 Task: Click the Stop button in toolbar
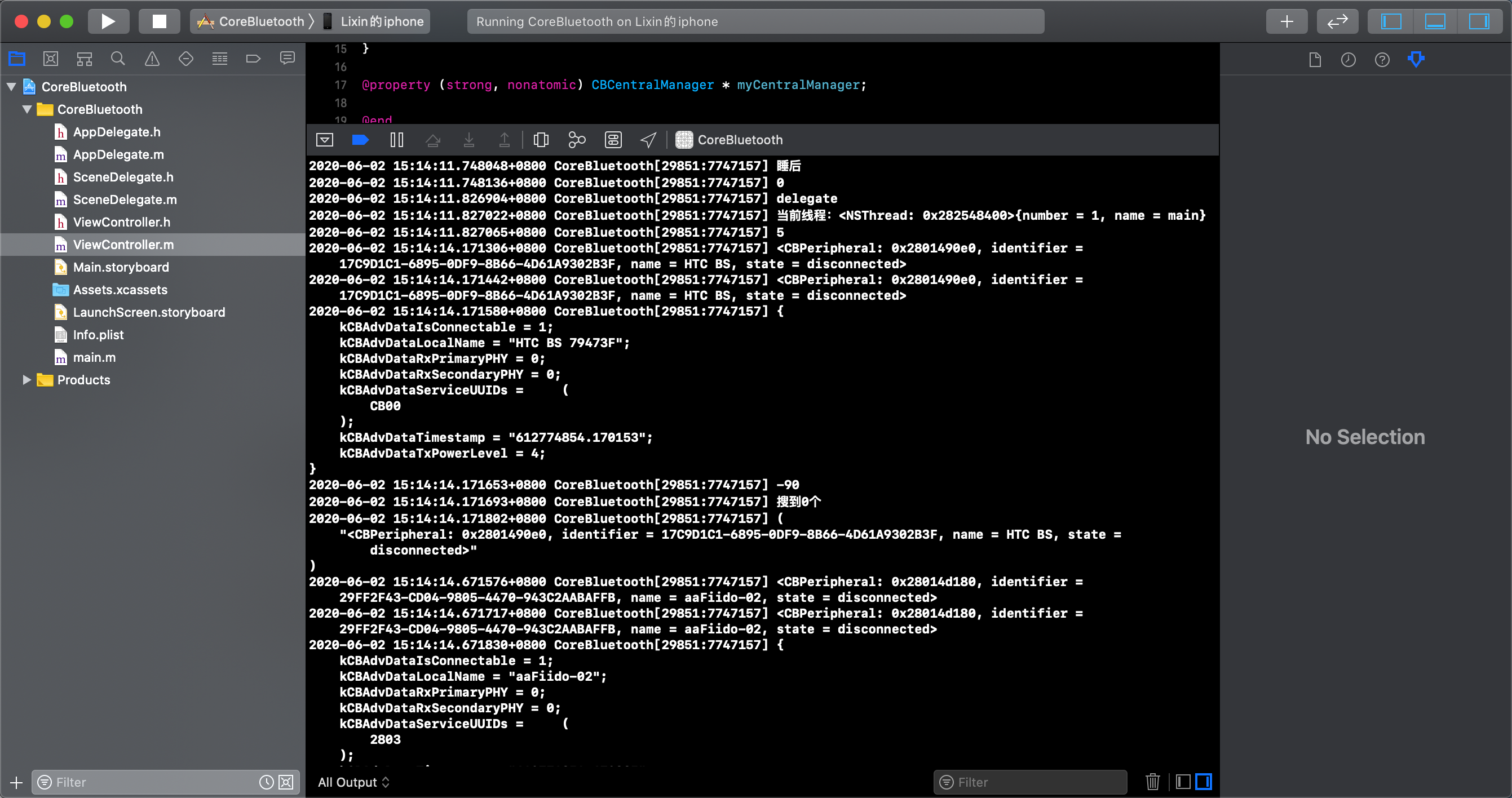[159, 22]
